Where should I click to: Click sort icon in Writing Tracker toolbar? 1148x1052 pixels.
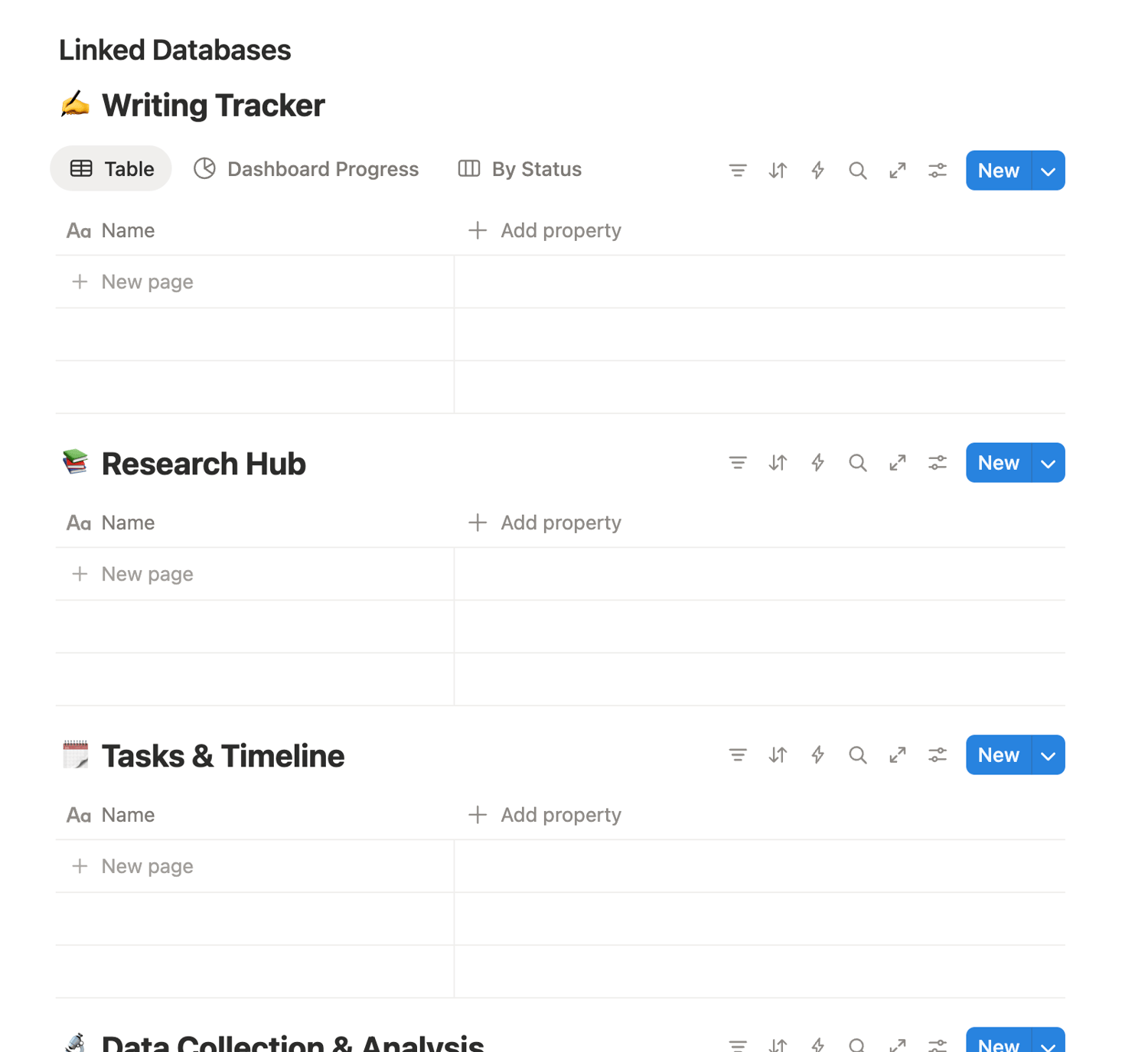(x=778, y=171)
